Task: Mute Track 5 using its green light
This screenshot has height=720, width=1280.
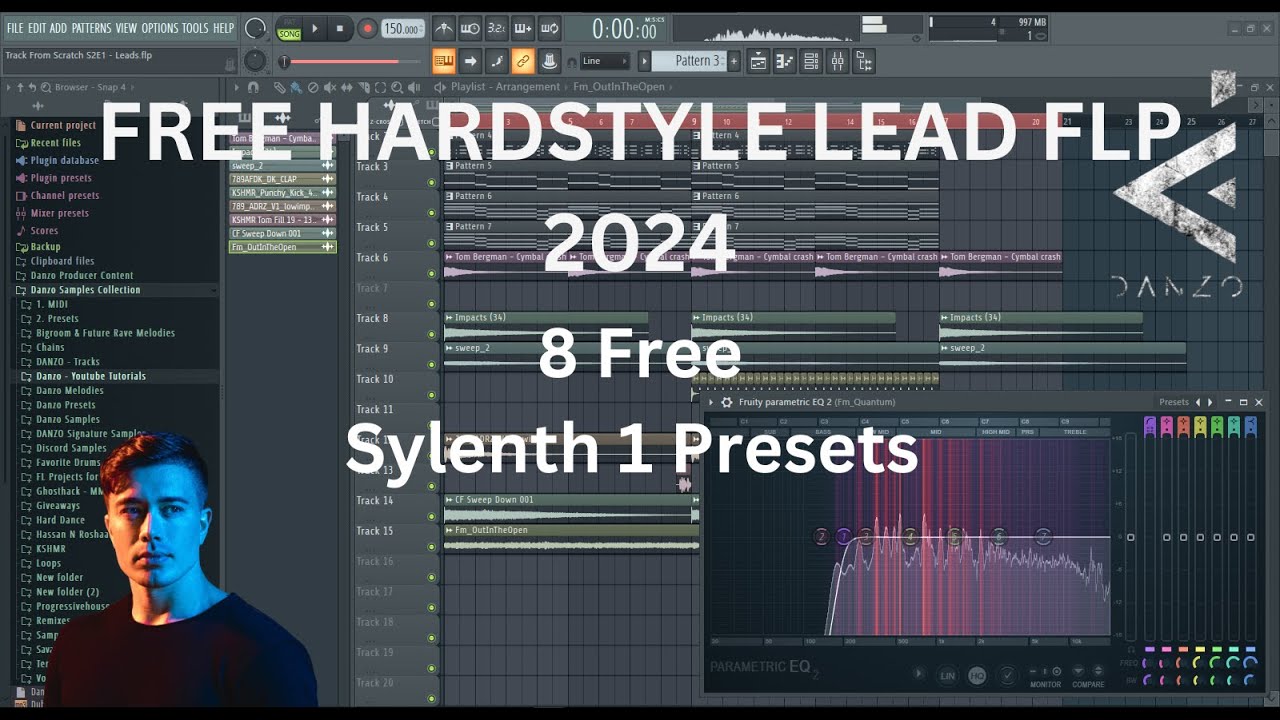Action: (x=432, y=243)
